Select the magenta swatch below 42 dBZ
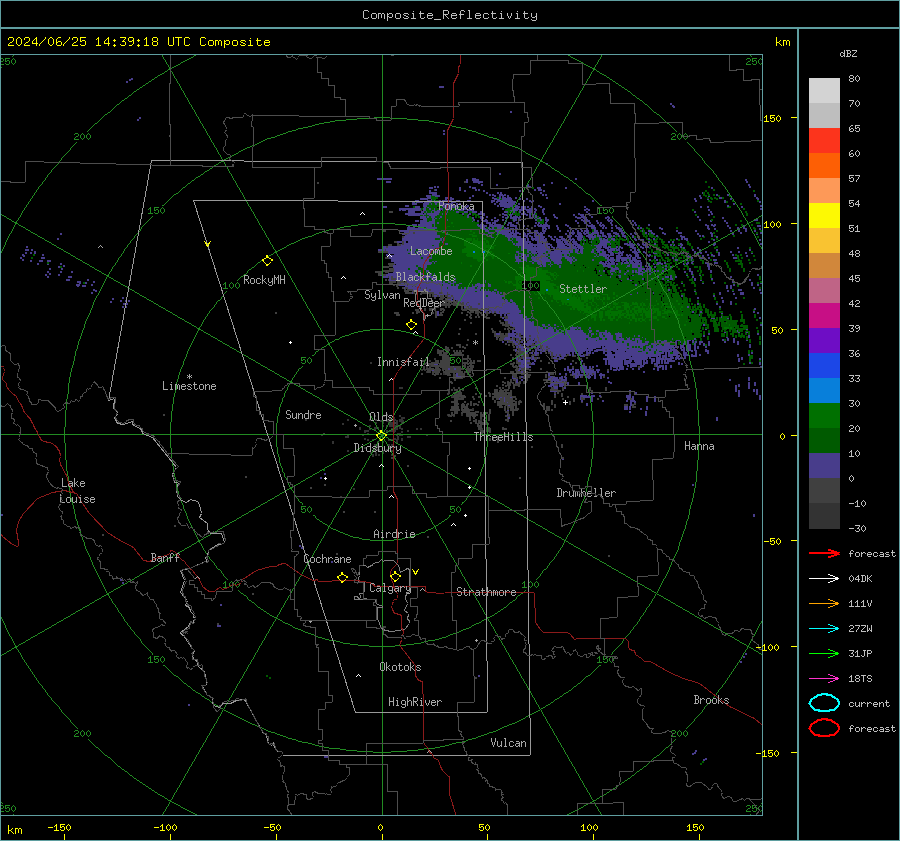 [824, 316]
